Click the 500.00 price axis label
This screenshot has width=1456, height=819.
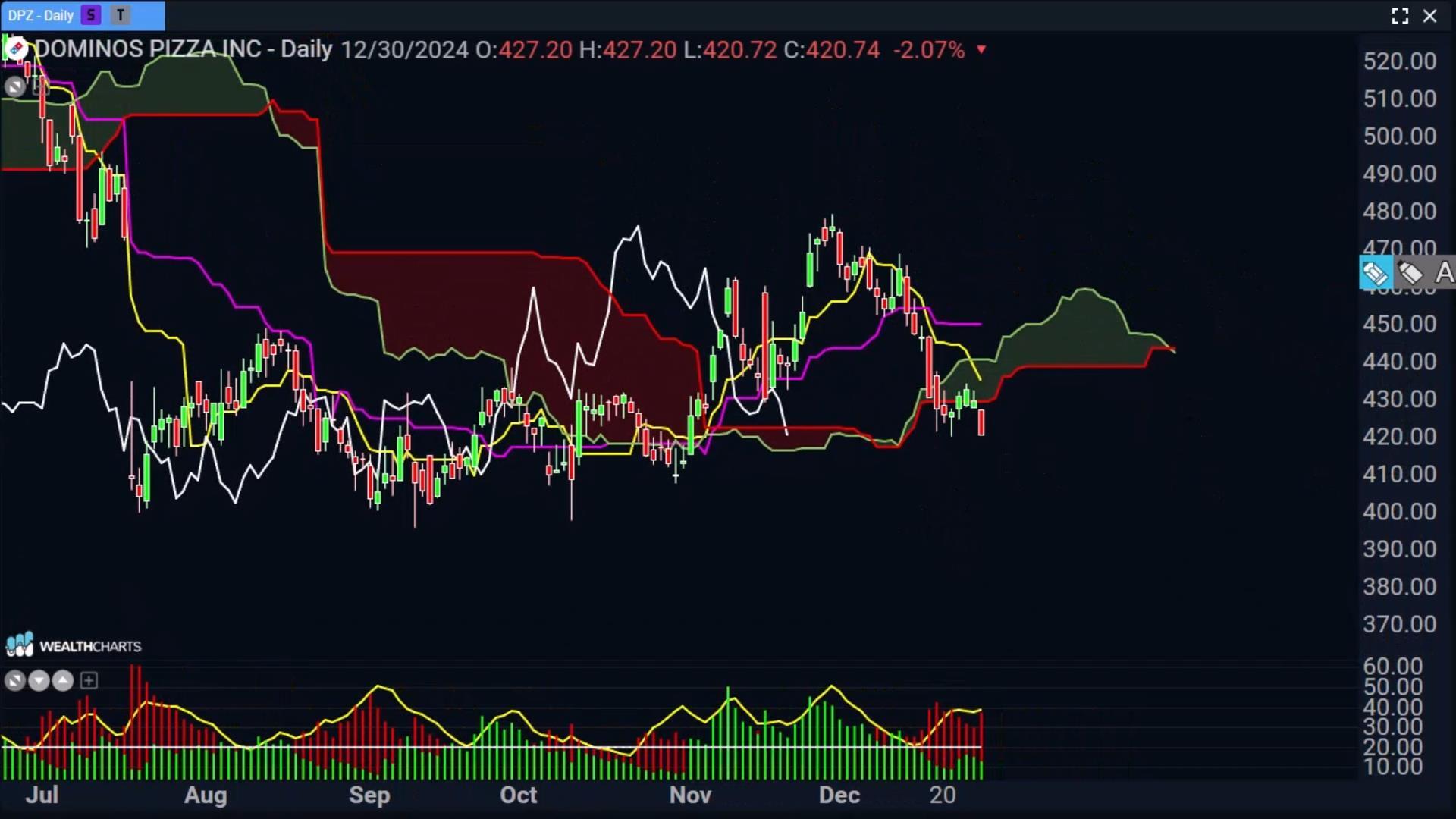point(1399,136)
